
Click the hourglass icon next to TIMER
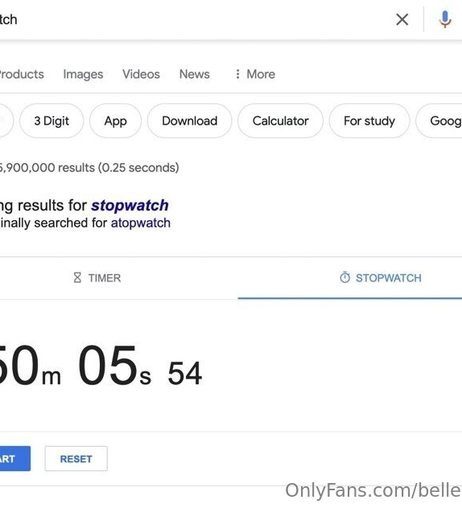[77, 277]
